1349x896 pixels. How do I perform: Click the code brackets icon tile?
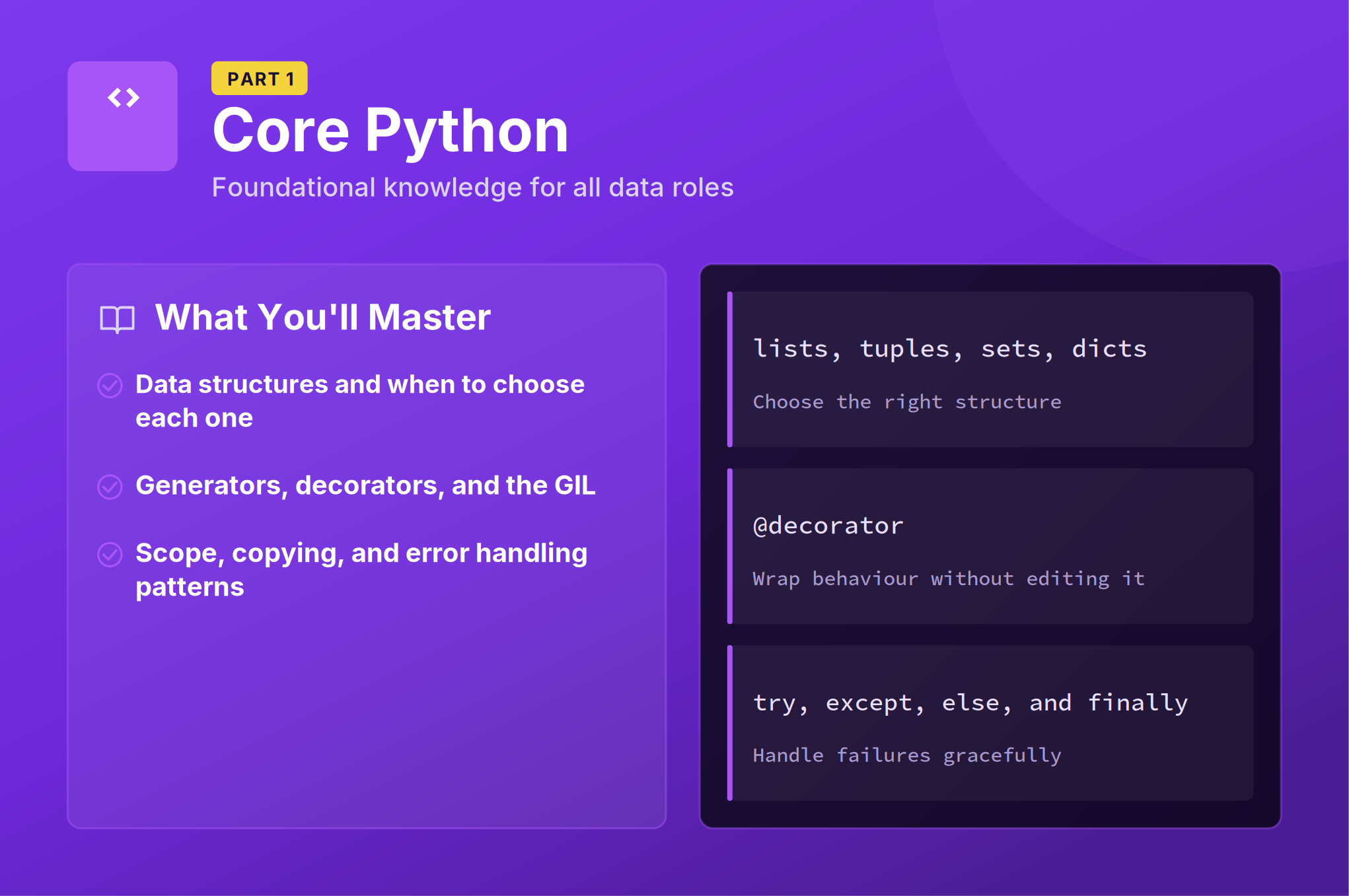122,116
